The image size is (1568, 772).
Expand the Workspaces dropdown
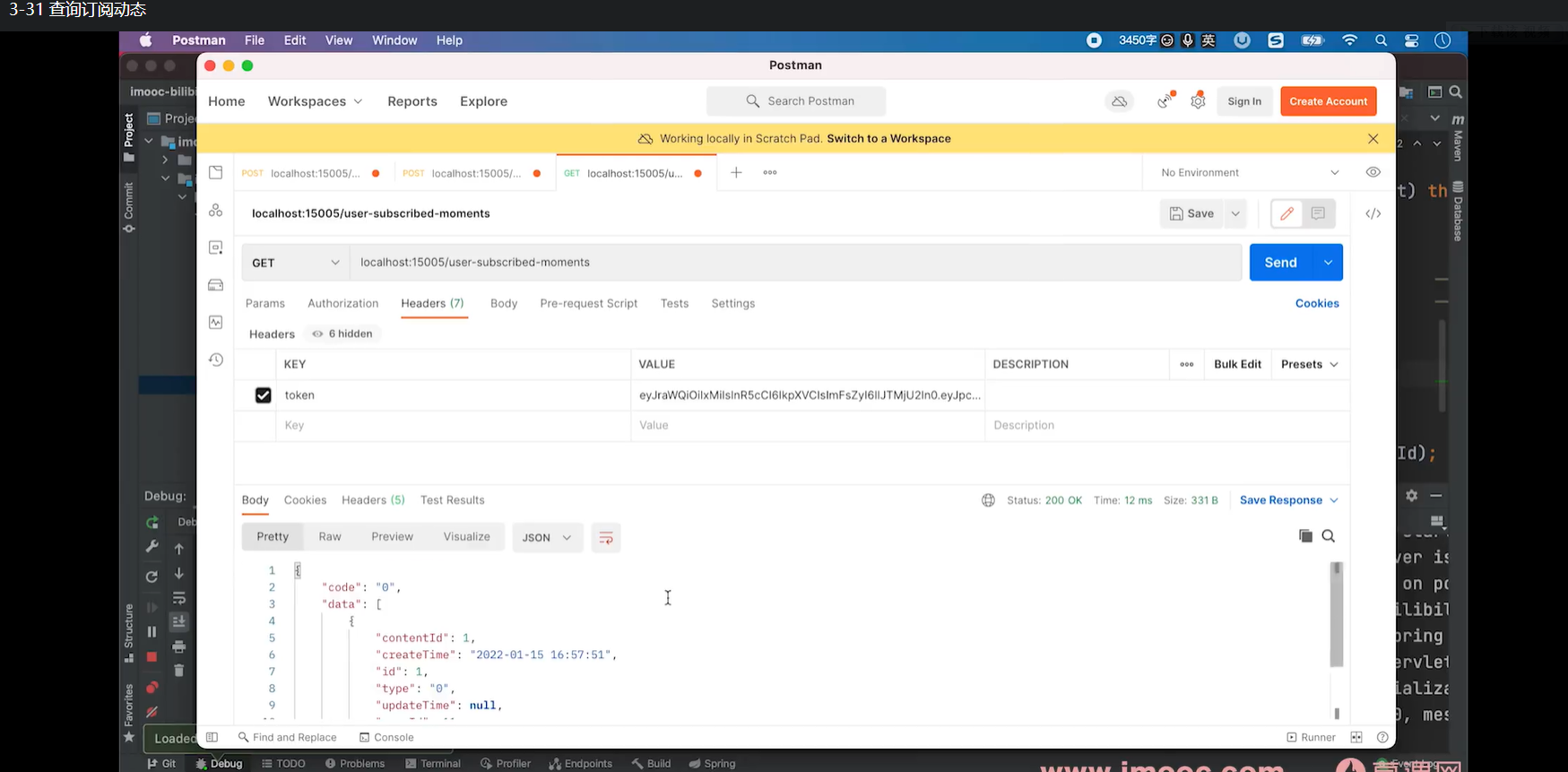click(315, 101)
